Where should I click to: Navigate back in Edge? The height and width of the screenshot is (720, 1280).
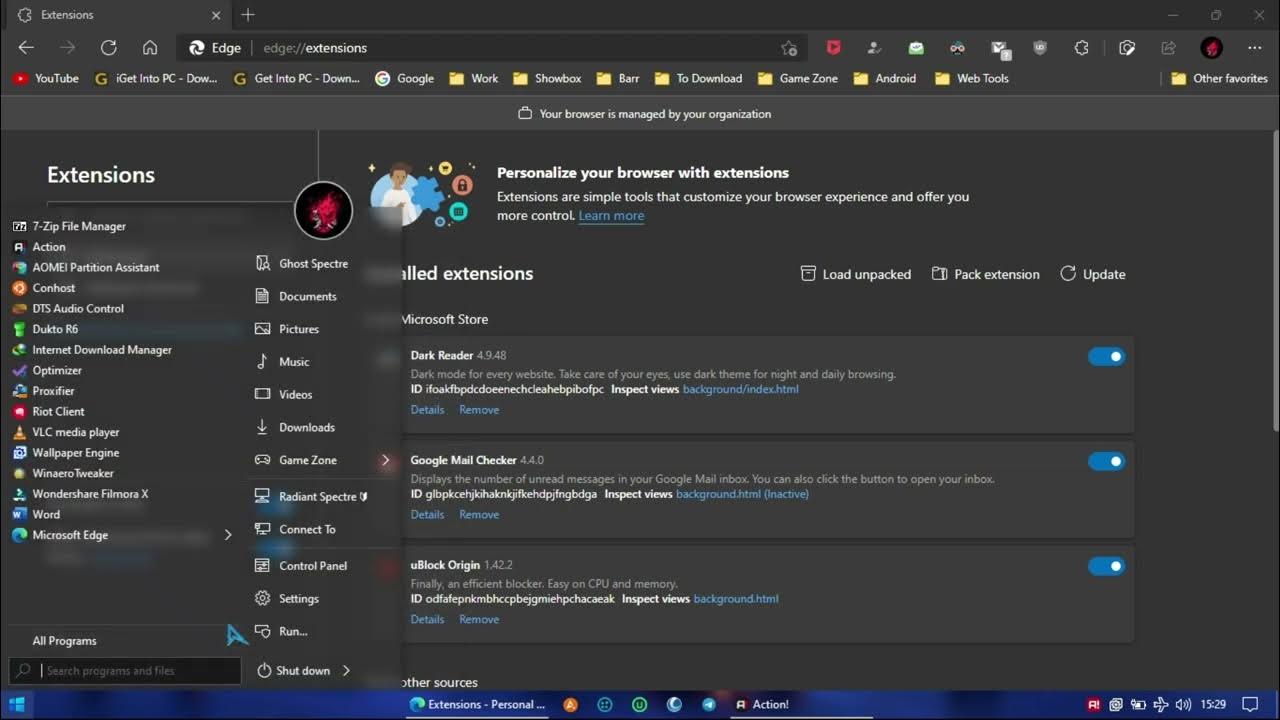click(x=26, y=48)
